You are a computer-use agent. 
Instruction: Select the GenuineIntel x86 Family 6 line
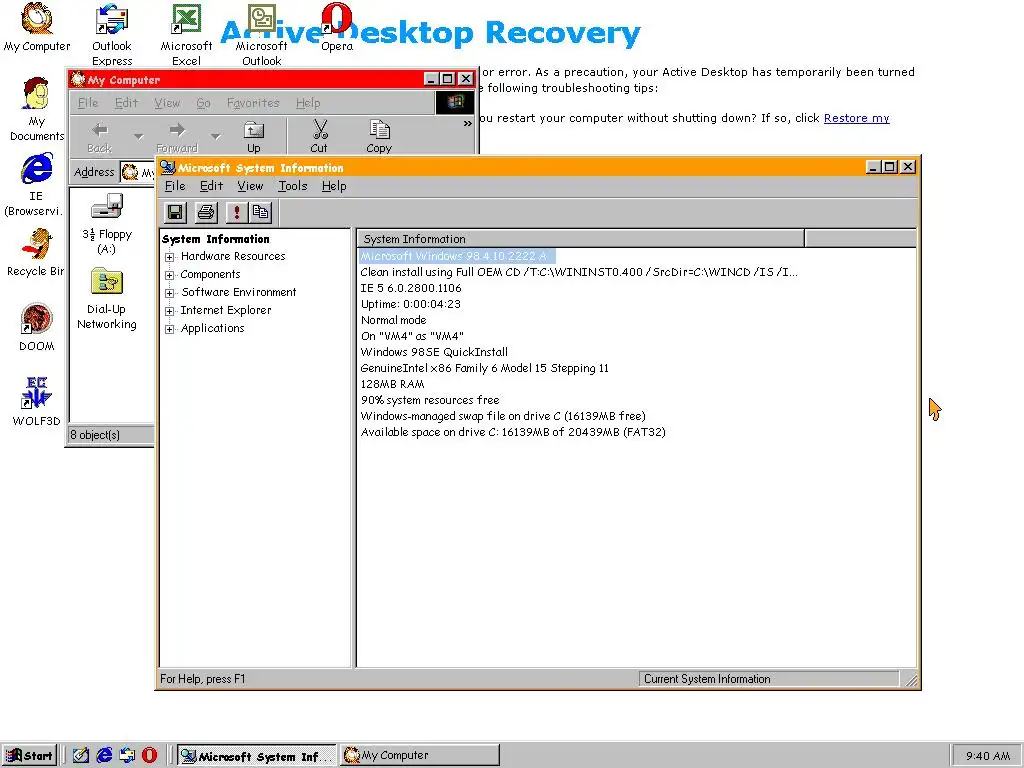coord(484,368)
